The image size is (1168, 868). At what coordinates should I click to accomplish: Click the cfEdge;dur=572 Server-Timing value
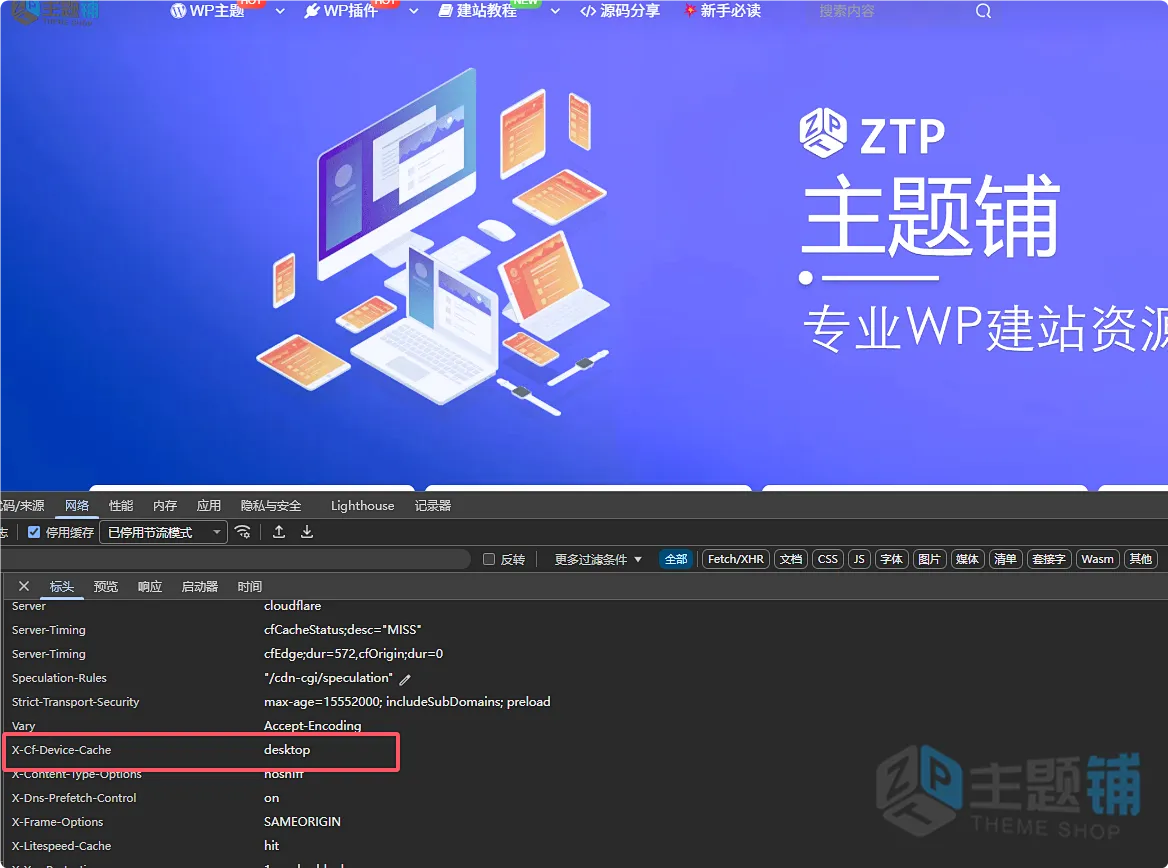point(353,653)
